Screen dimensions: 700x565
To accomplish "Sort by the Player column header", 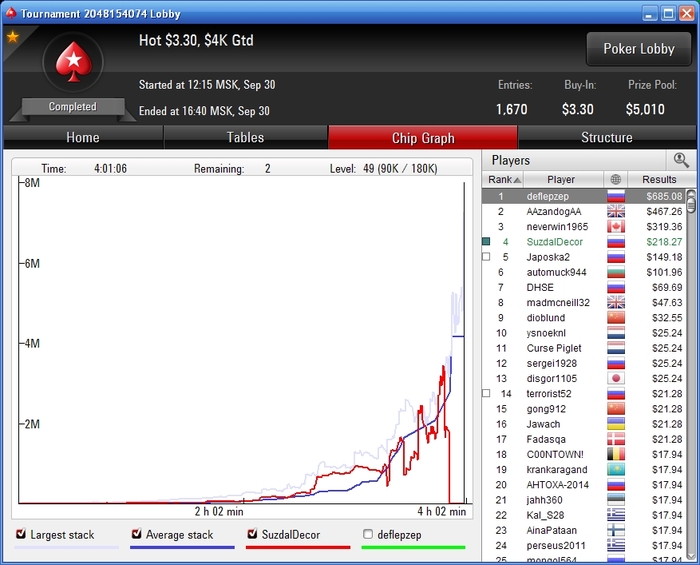I will [563, 179].
